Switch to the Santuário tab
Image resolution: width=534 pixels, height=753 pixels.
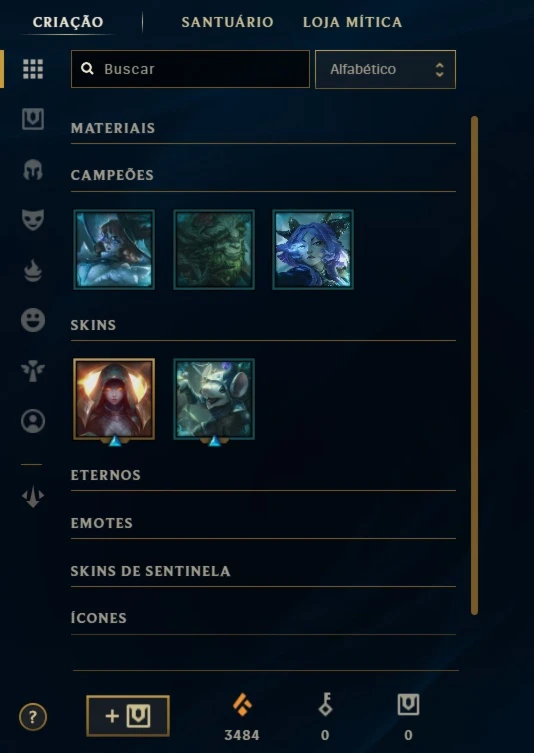click(228, 22)
